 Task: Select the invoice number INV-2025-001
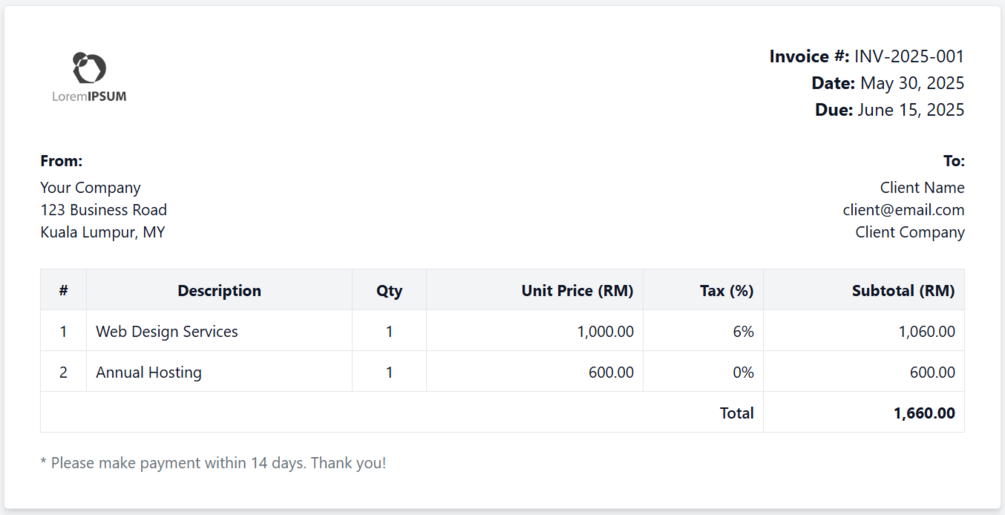909,57
